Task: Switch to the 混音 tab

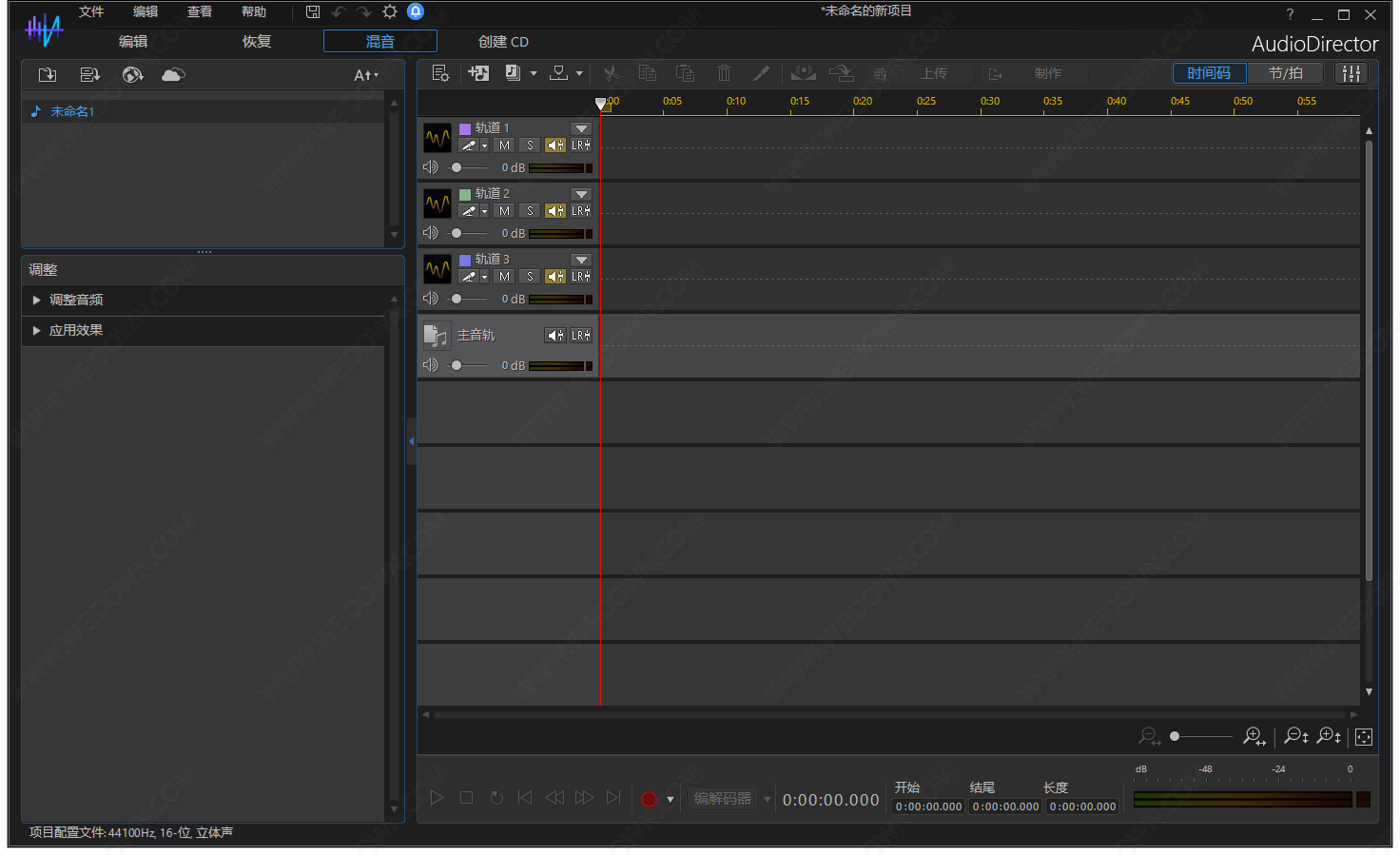Action: [380, 41]
